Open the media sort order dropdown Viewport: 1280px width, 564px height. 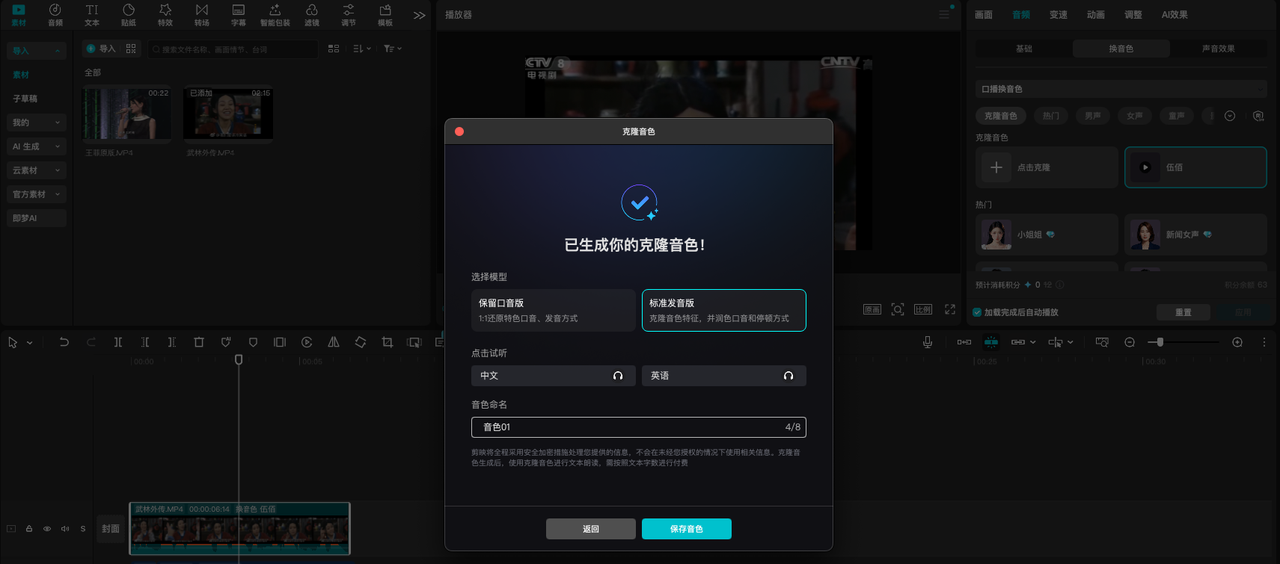362,48
